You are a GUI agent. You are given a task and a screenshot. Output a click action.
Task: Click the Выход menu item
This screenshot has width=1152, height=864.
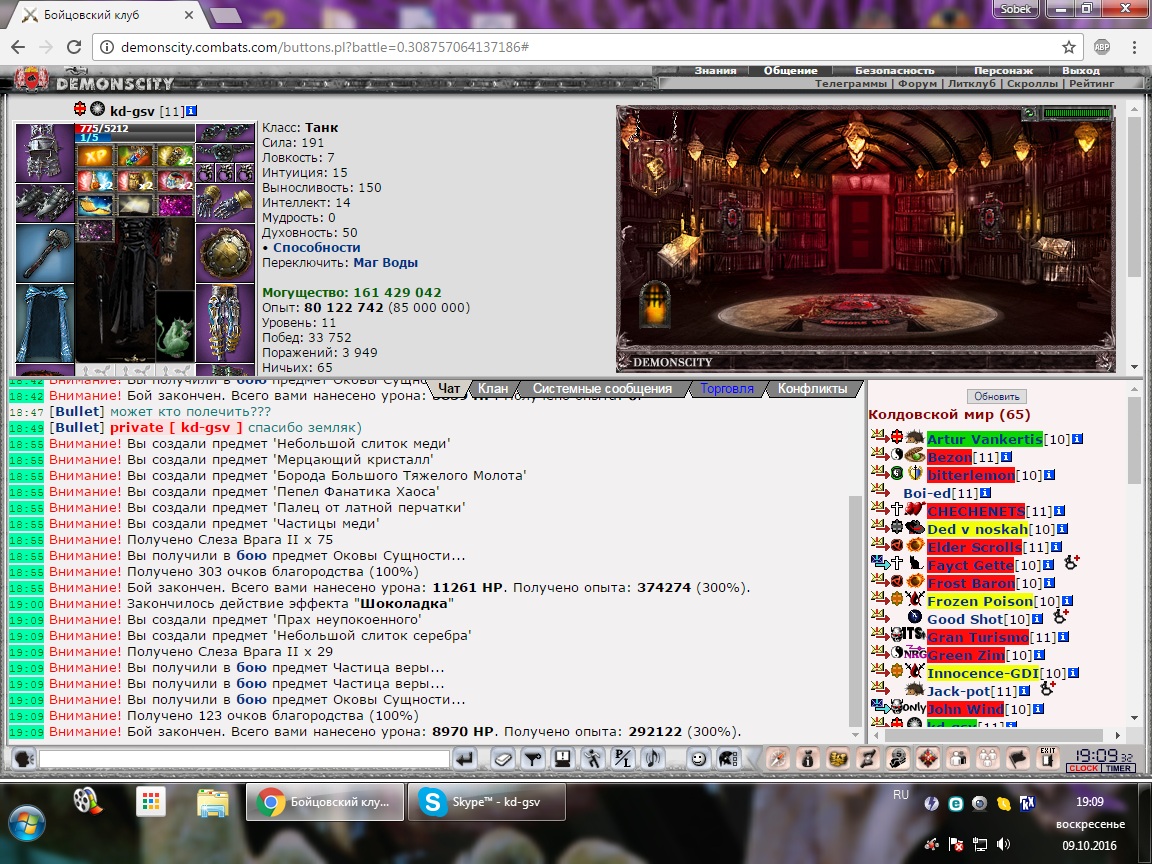1081,71
